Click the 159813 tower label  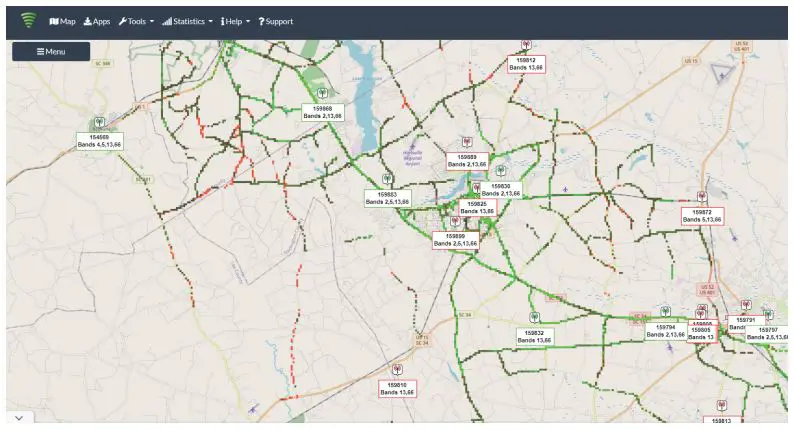pyautogui.click(x=721, y=420)
